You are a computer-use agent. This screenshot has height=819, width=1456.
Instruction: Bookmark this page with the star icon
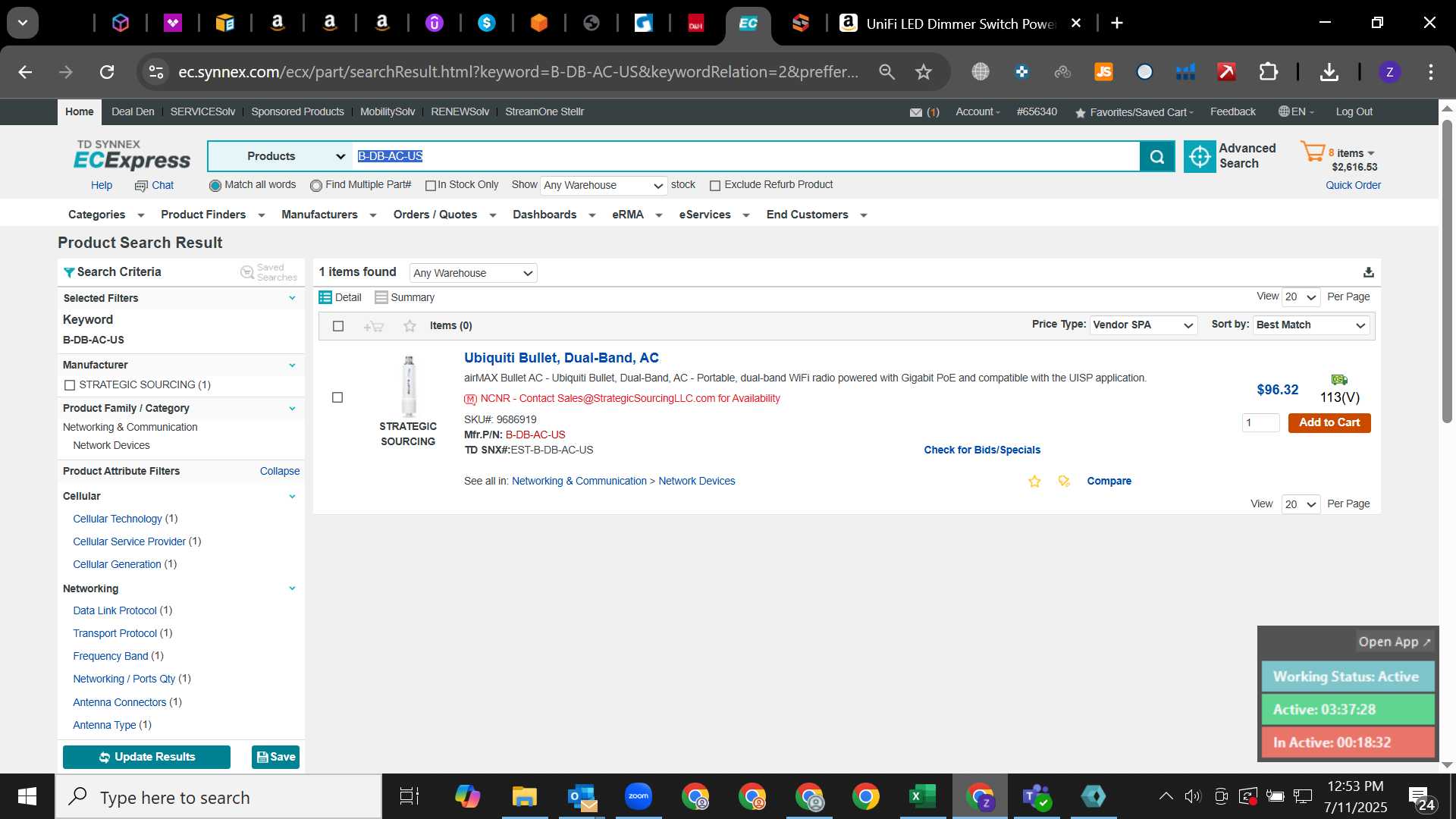tap(923, 72)
